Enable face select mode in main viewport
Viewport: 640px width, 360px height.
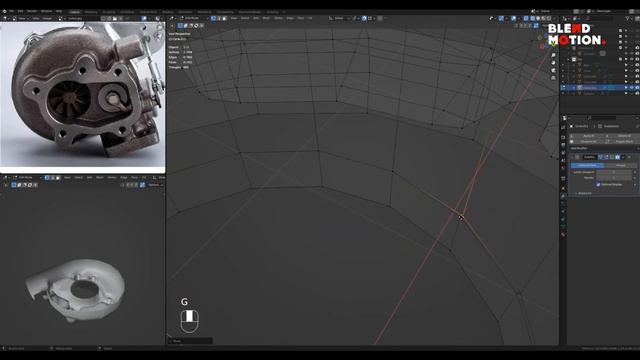[224, 18]
